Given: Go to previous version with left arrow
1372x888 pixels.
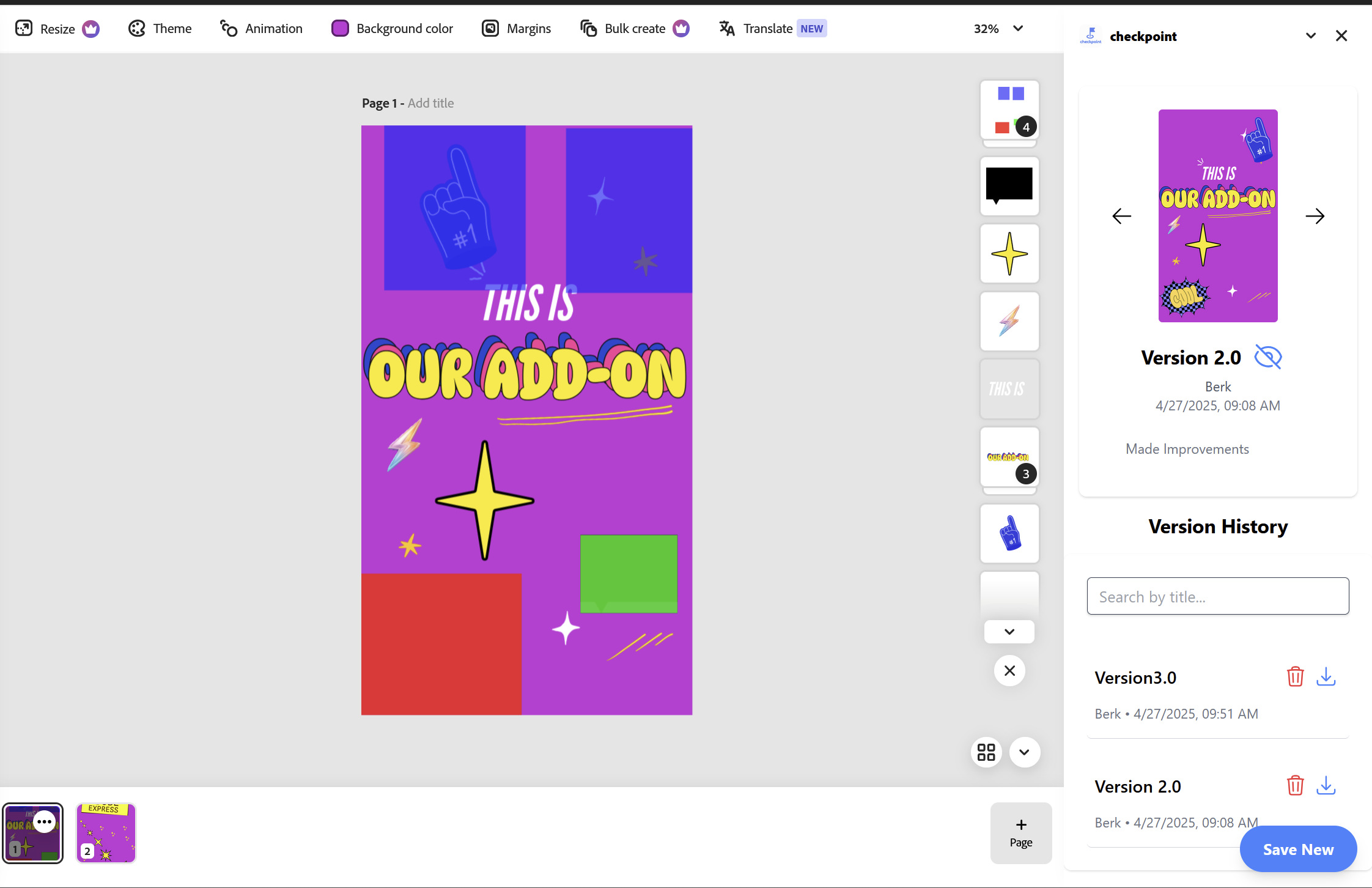Looking at the screenshot, I should pos(1121,216).
